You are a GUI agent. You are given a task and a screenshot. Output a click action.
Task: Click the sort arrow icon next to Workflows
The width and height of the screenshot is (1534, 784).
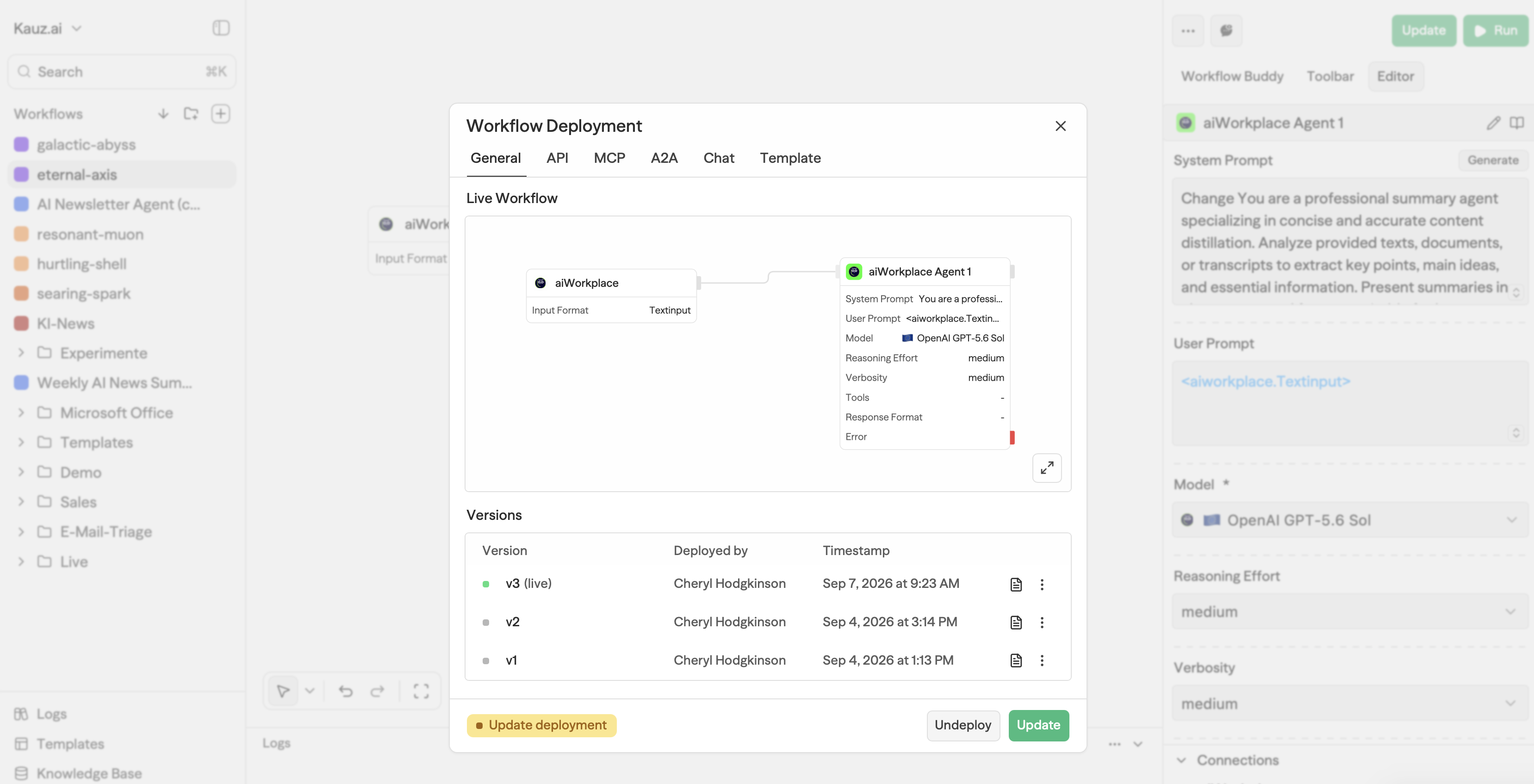tap(163, 114)
